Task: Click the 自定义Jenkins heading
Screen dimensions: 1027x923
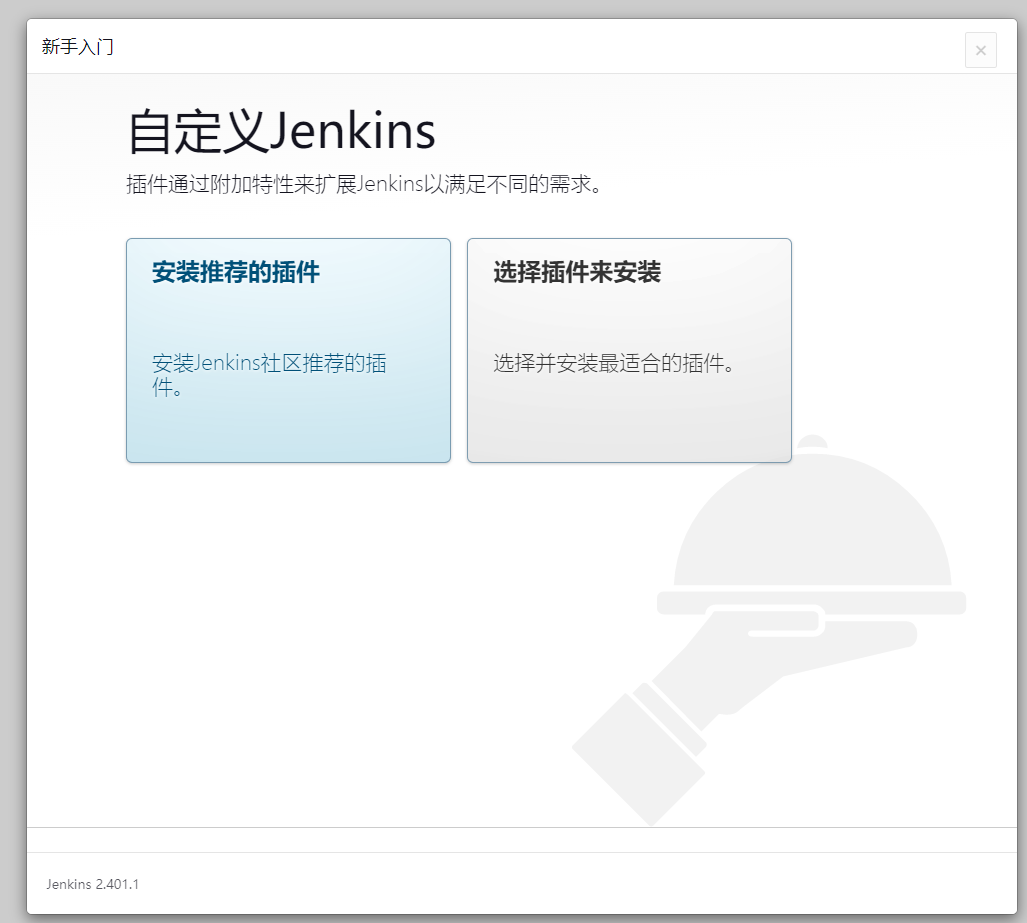Action: click(x=281, y=132)
